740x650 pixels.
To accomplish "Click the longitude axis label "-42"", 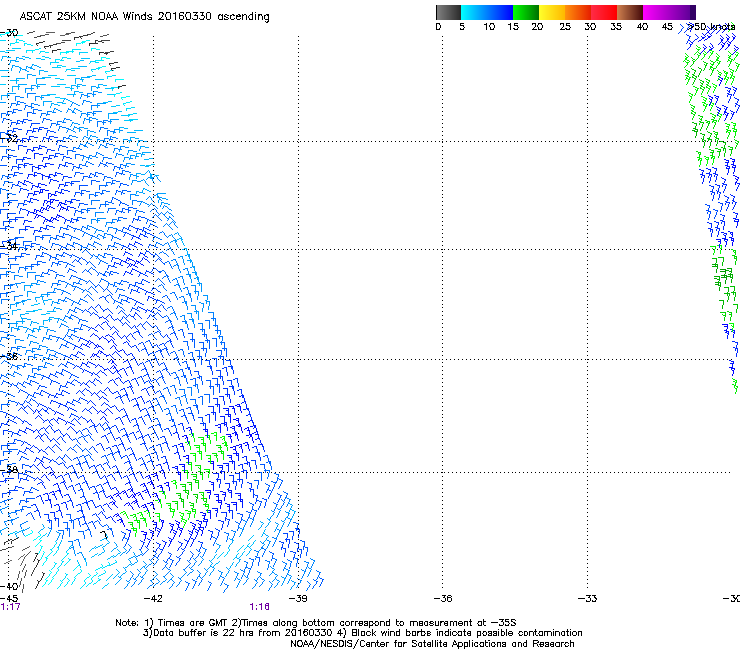I will click(x=153, y=599).
